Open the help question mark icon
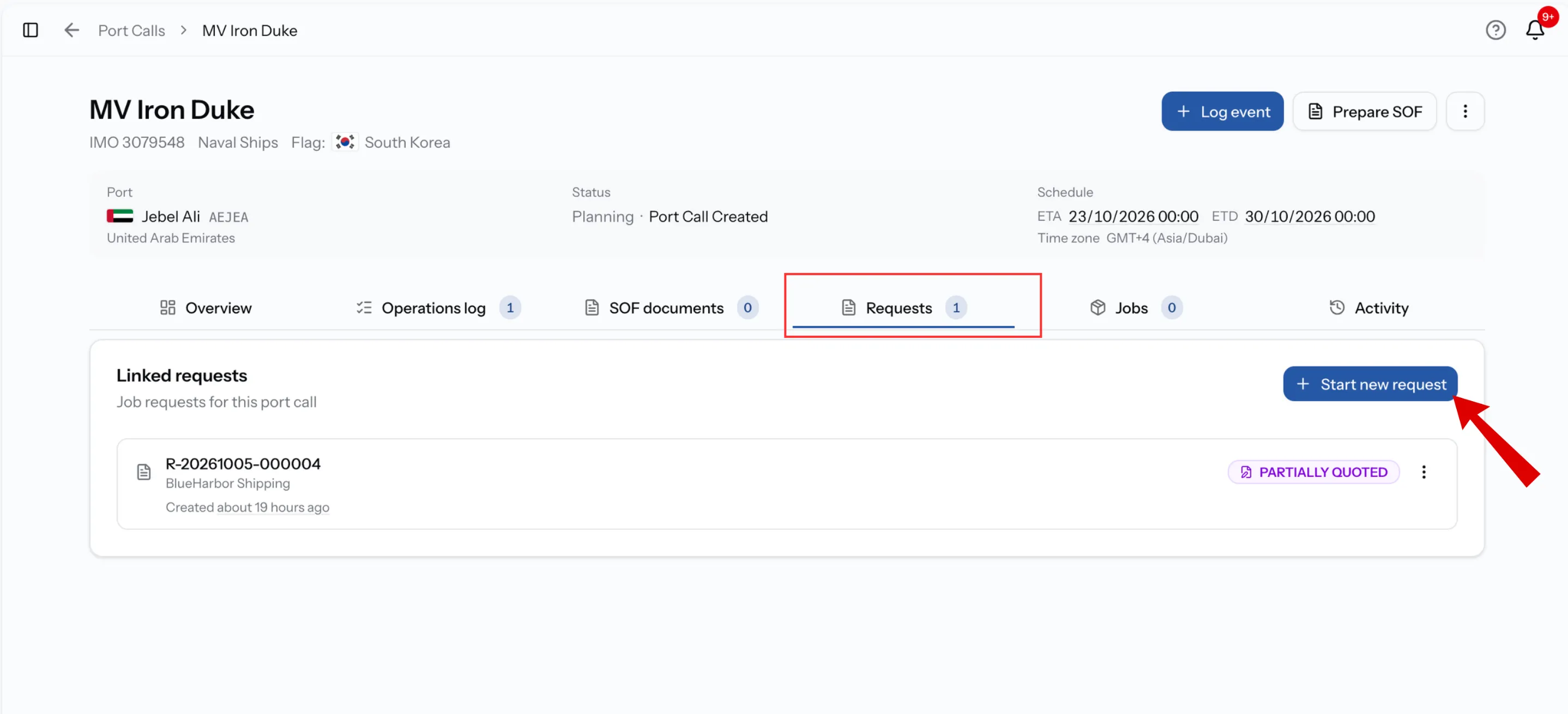The width and height of the screenshot is (1568, 714). click(1495, 30)
